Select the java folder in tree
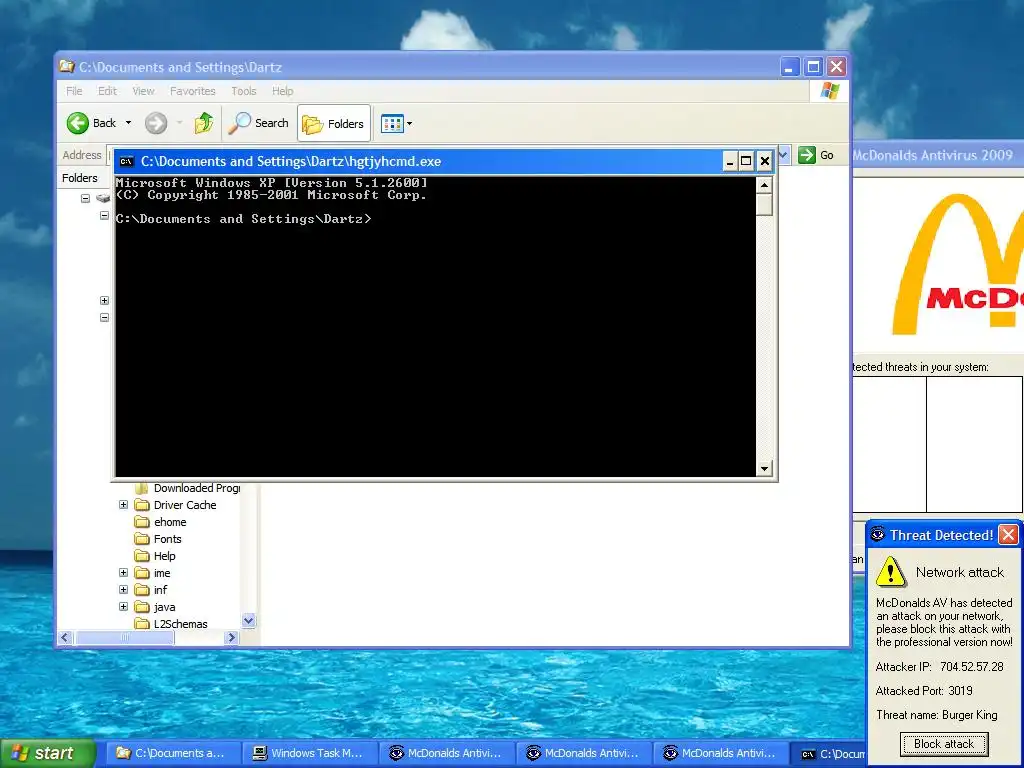This screenshot has height=768, width=1024. tap(155, 607)
